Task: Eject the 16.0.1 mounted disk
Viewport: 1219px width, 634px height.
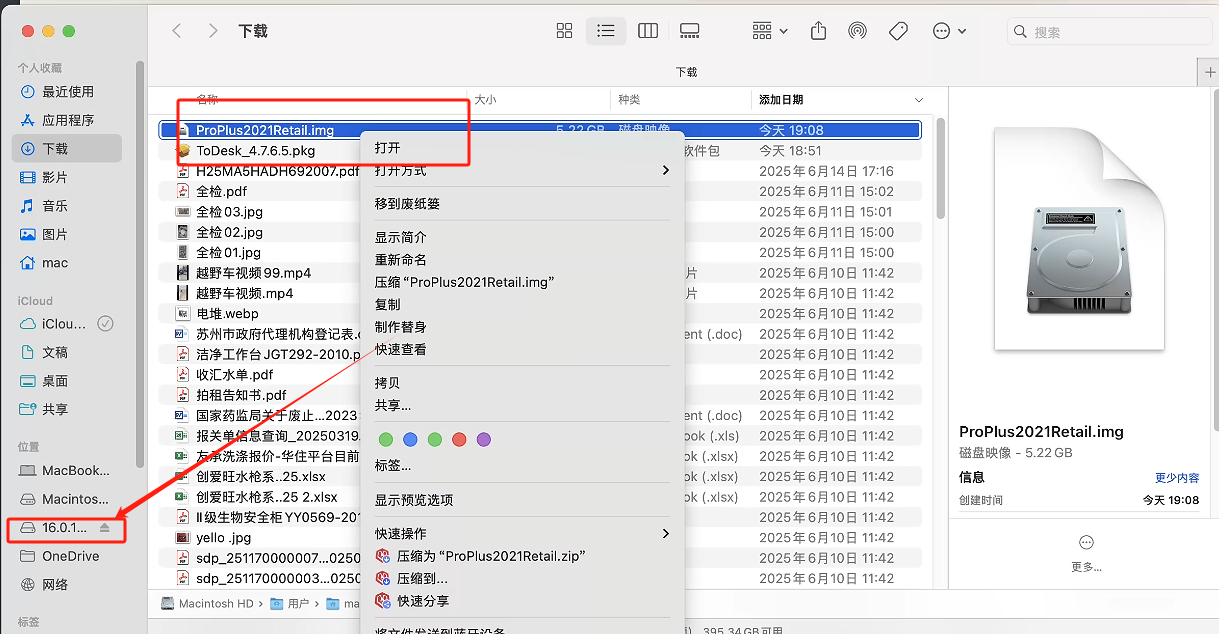Action: (105, 527)
